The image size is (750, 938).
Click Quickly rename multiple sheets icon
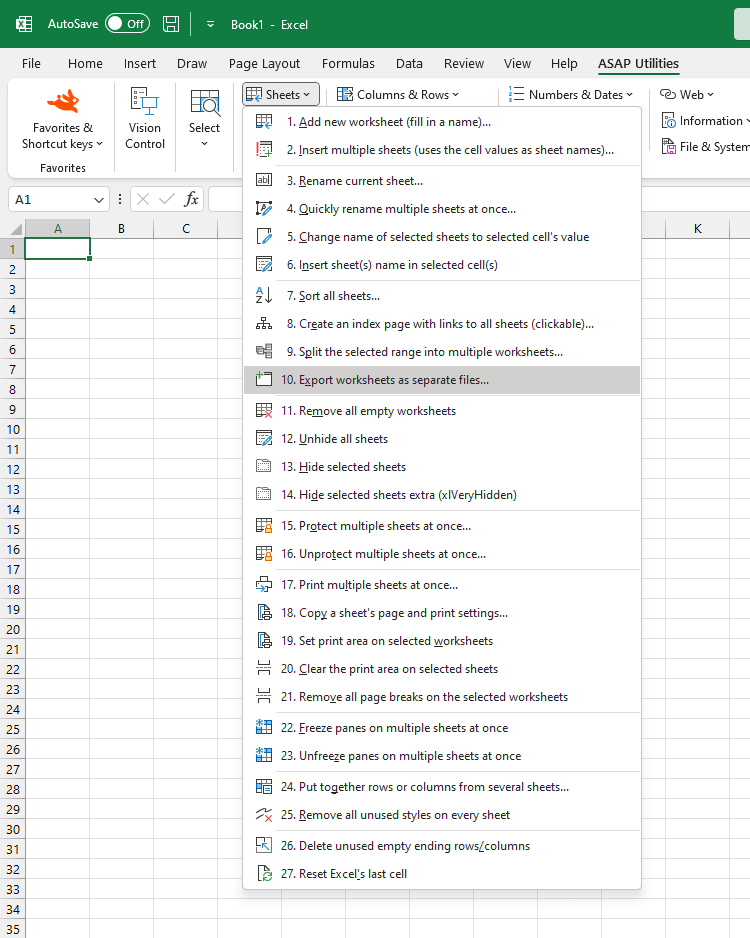point(264,209)
